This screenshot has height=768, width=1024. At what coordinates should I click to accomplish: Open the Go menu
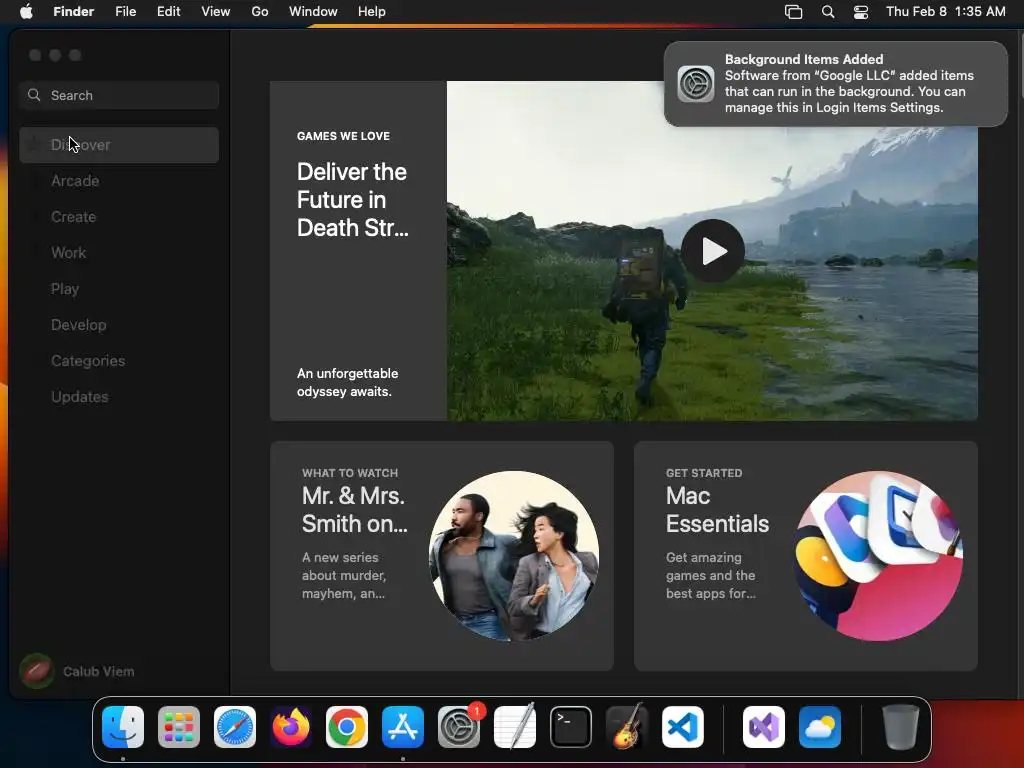(260, 11)
